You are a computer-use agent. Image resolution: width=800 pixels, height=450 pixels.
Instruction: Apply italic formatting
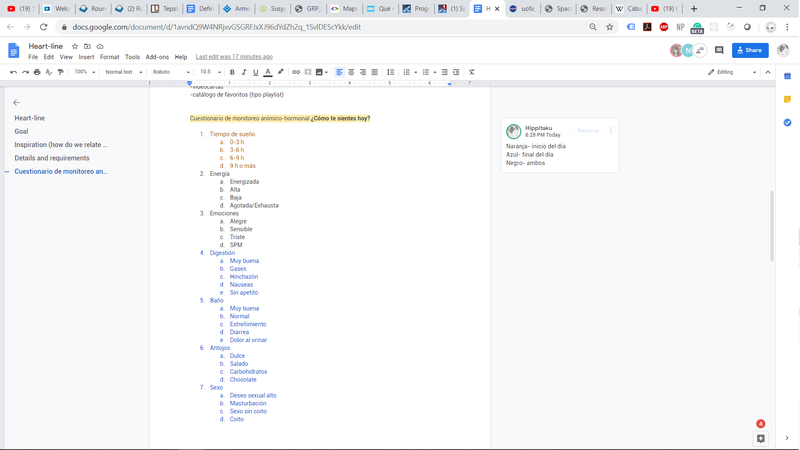pyautogui.click(x=244, y=72)
